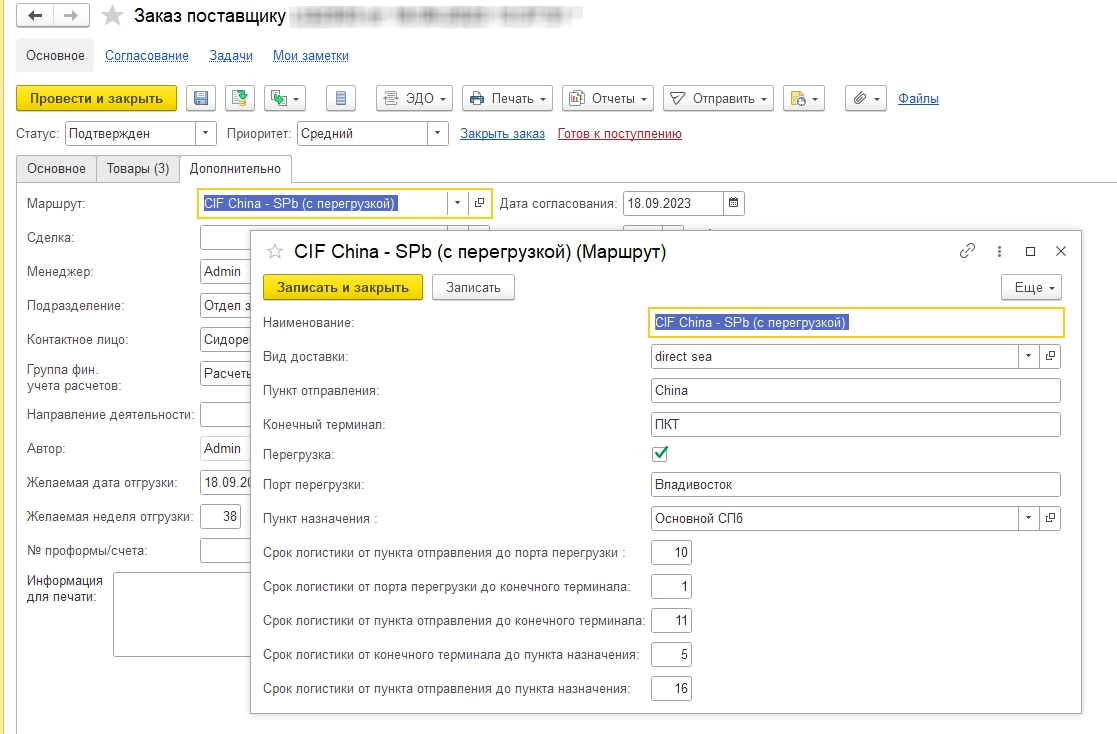Open the create-based-on icon dropdown

tap(285, 98)
